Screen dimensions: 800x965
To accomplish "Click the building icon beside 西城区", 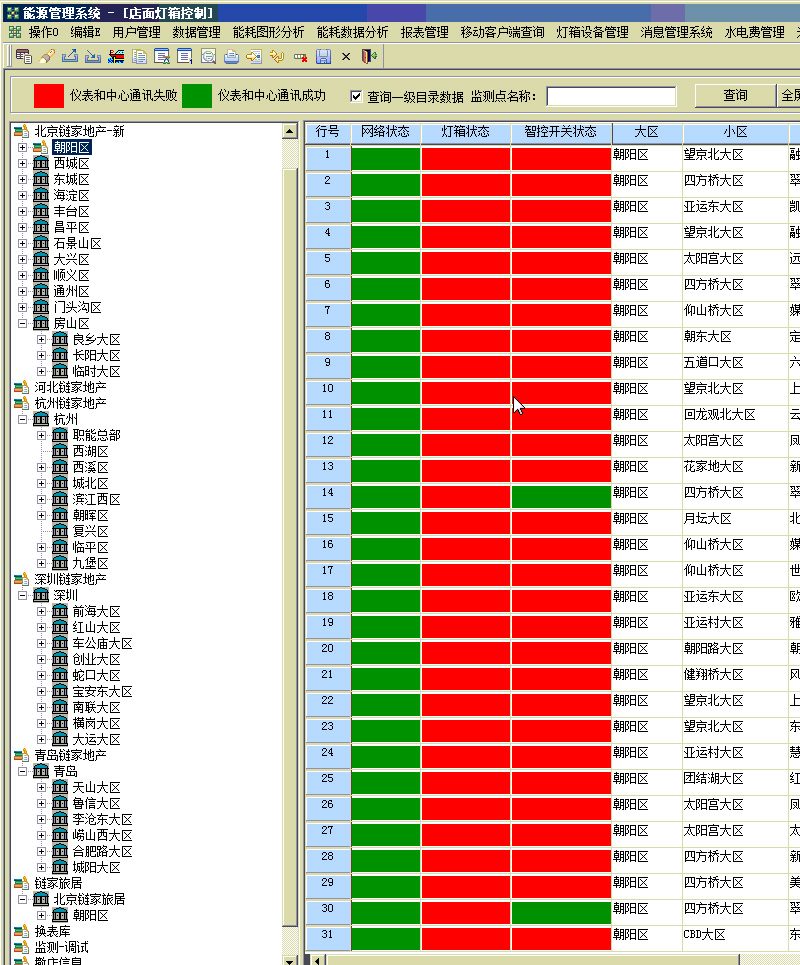I will pos(41,164).
